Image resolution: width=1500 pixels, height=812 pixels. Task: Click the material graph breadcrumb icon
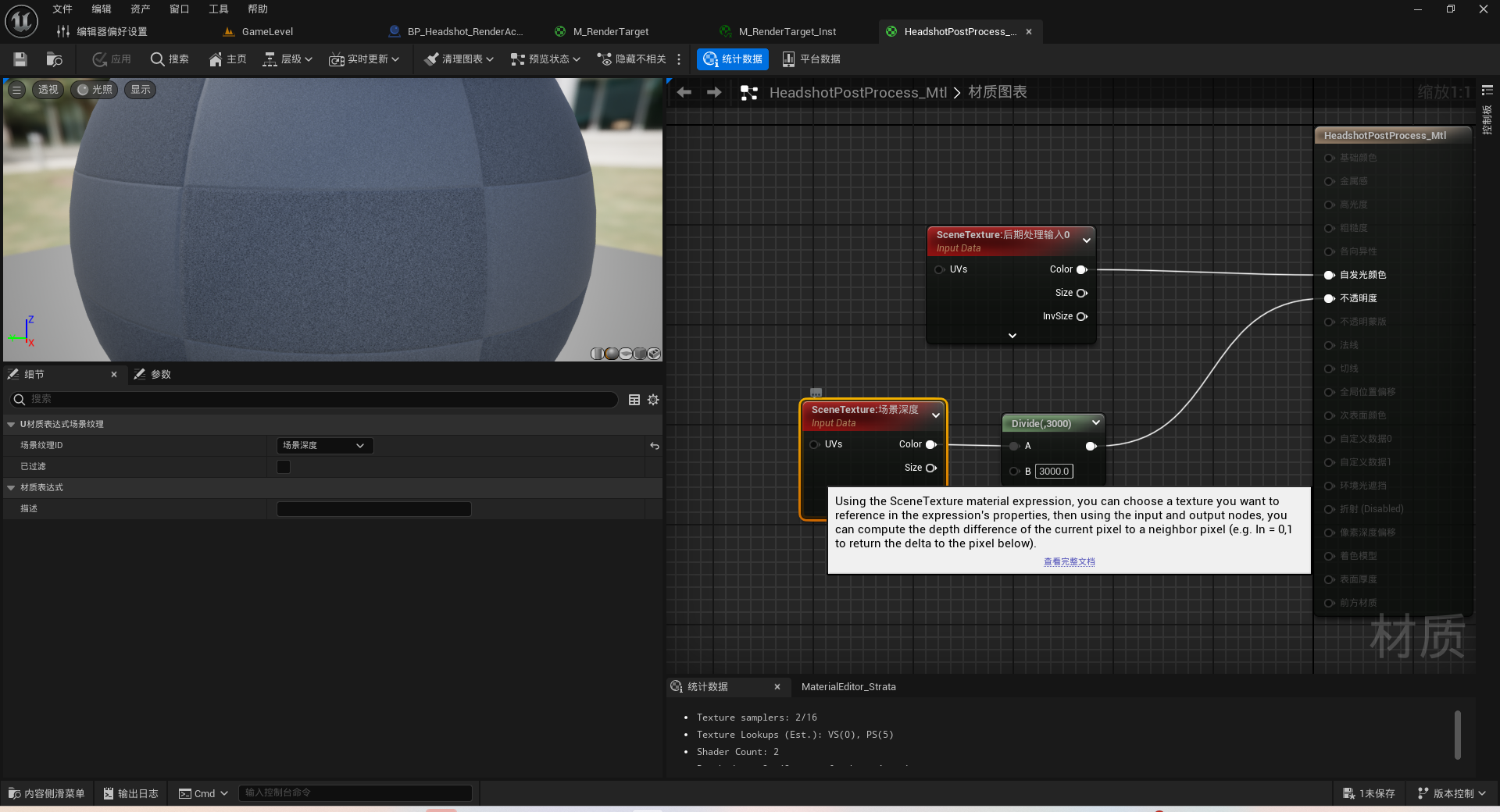749,93
